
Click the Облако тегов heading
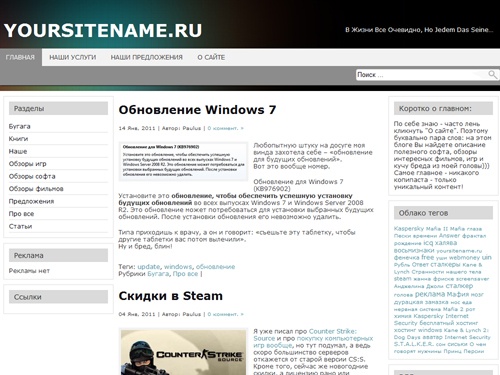[443, 213]
